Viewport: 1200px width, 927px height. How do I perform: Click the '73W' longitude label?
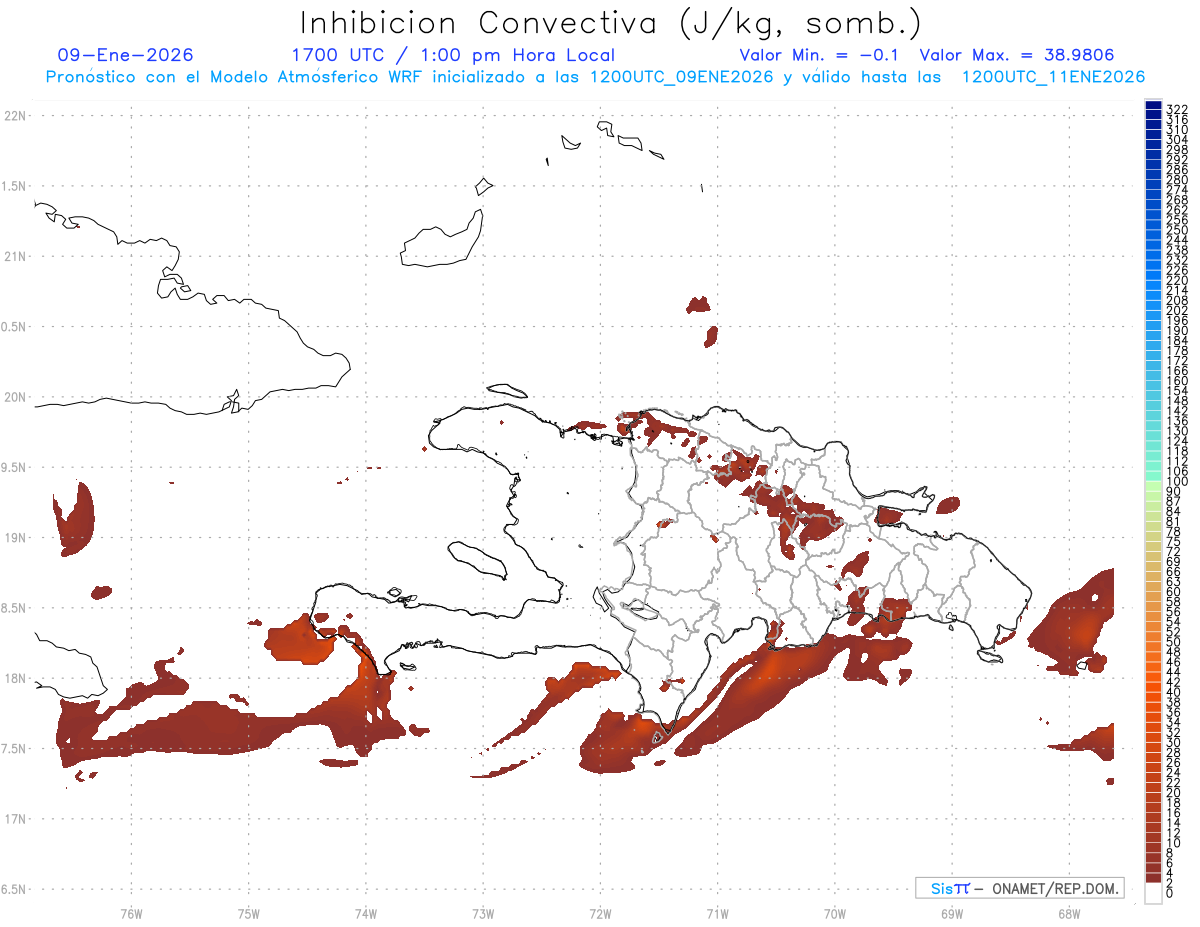[483, 914]
